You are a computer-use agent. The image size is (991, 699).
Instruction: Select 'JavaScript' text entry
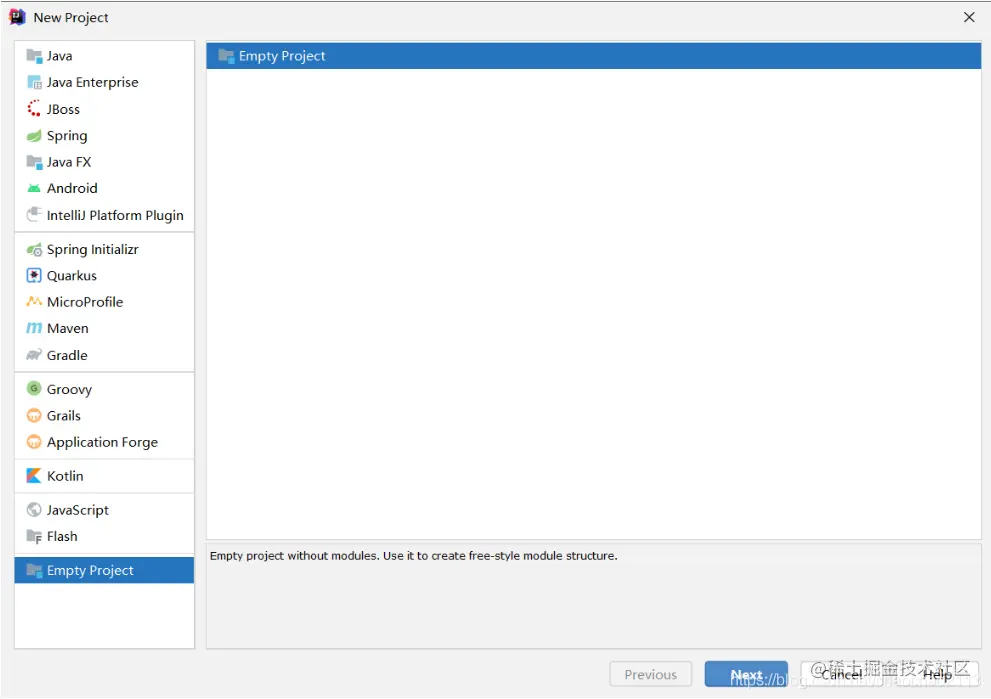(78, 510)
